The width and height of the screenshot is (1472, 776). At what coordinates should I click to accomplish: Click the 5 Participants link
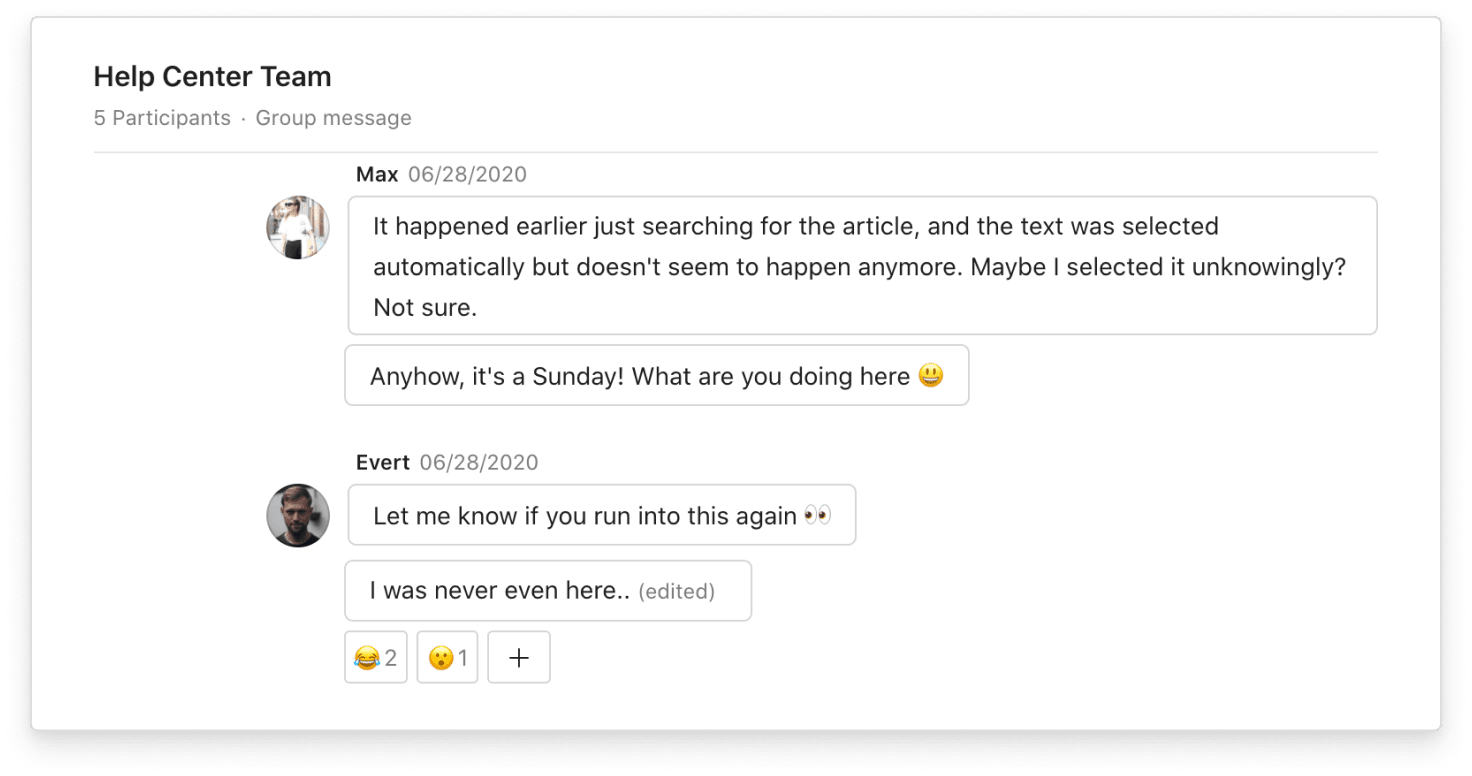click(x=162, y=117)
